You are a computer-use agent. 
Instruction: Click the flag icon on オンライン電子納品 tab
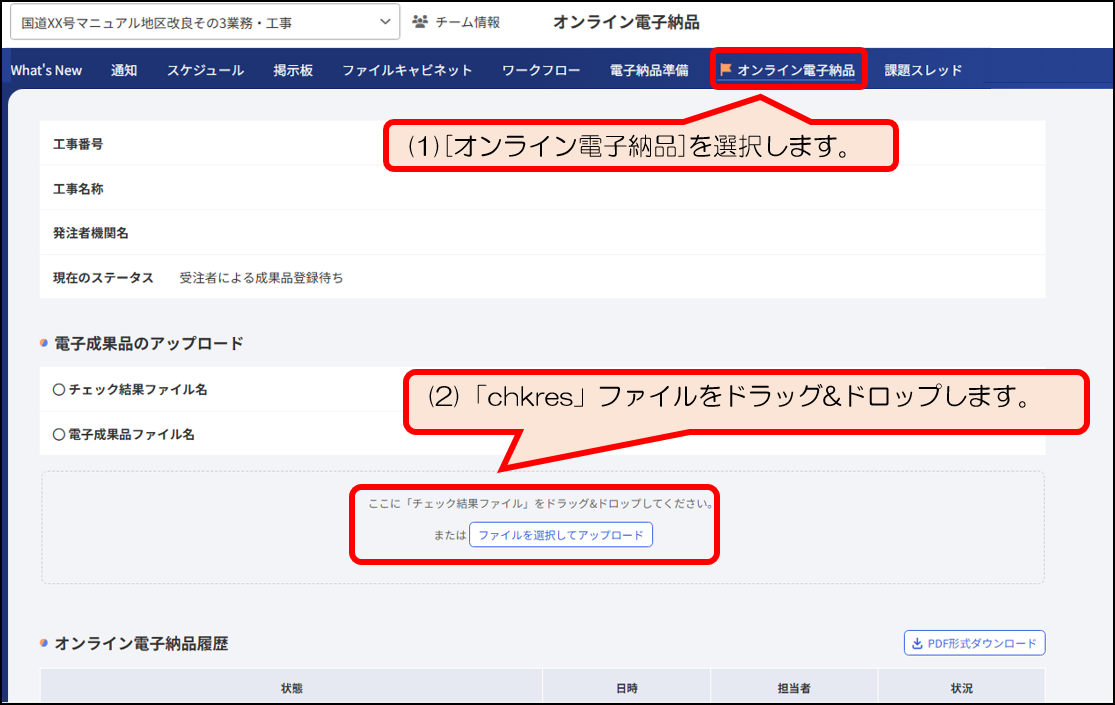click(x=725, y=69)
